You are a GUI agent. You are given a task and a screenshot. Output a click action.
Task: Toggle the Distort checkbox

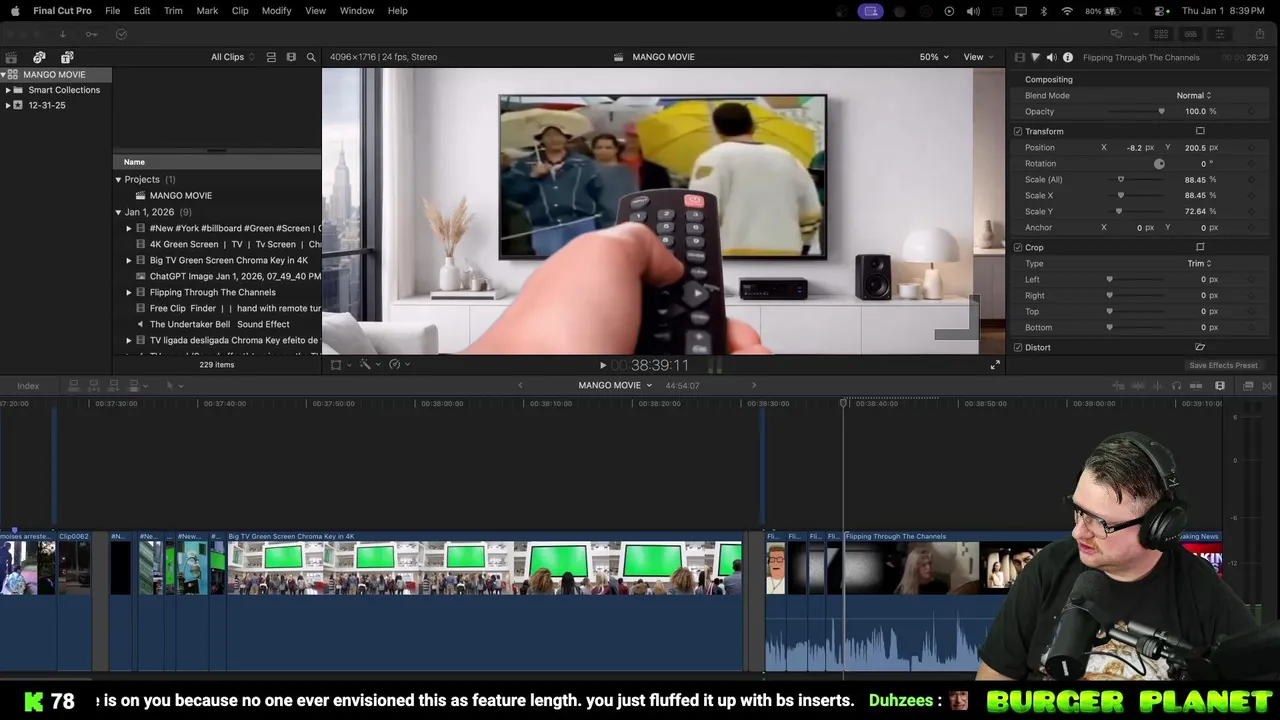tap(1018, 347)
